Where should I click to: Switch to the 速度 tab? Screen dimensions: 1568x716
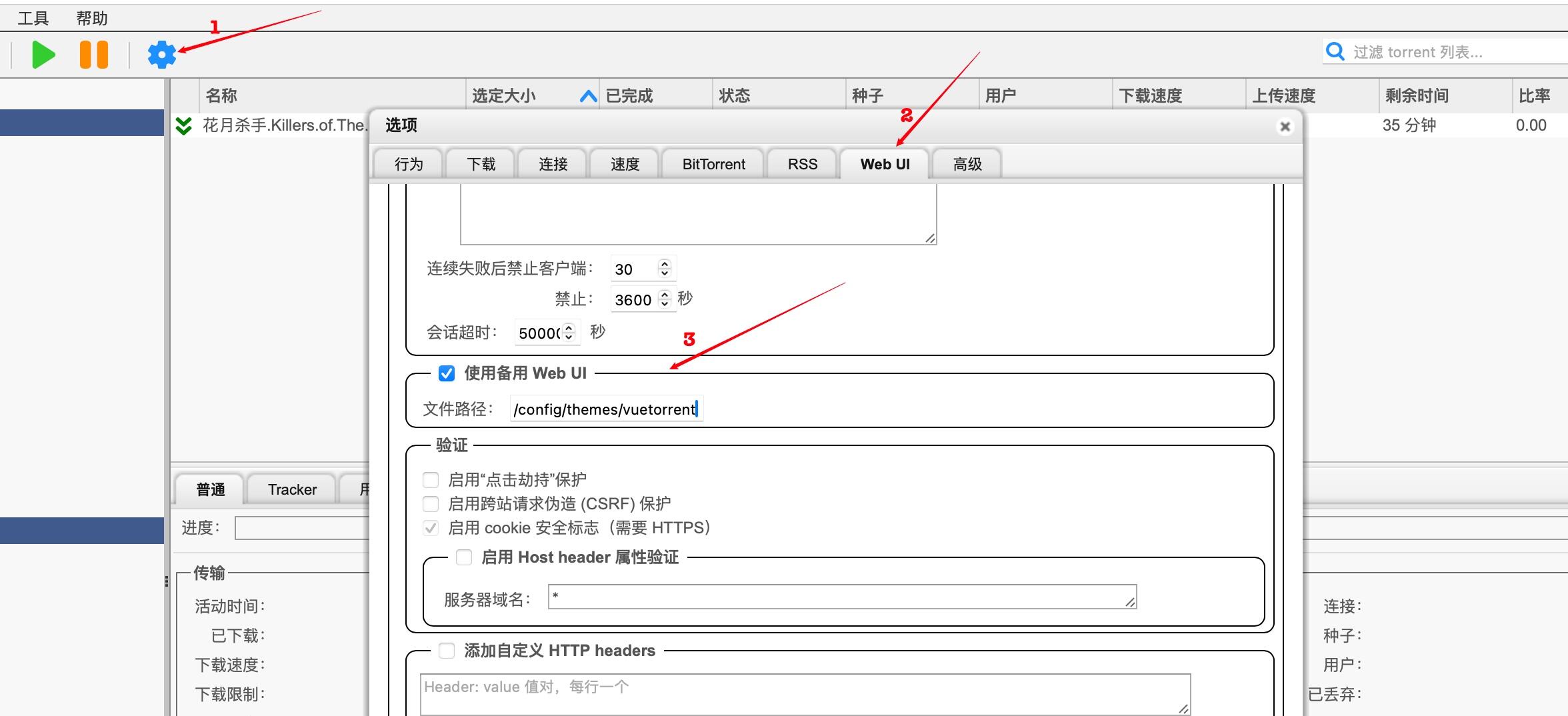(625, 164)
